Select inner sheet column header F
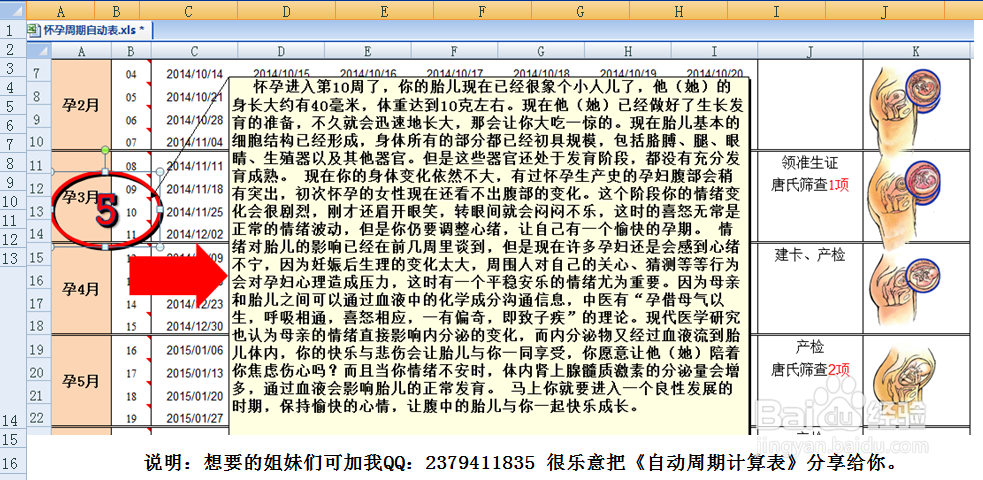 tap(455, 51)
